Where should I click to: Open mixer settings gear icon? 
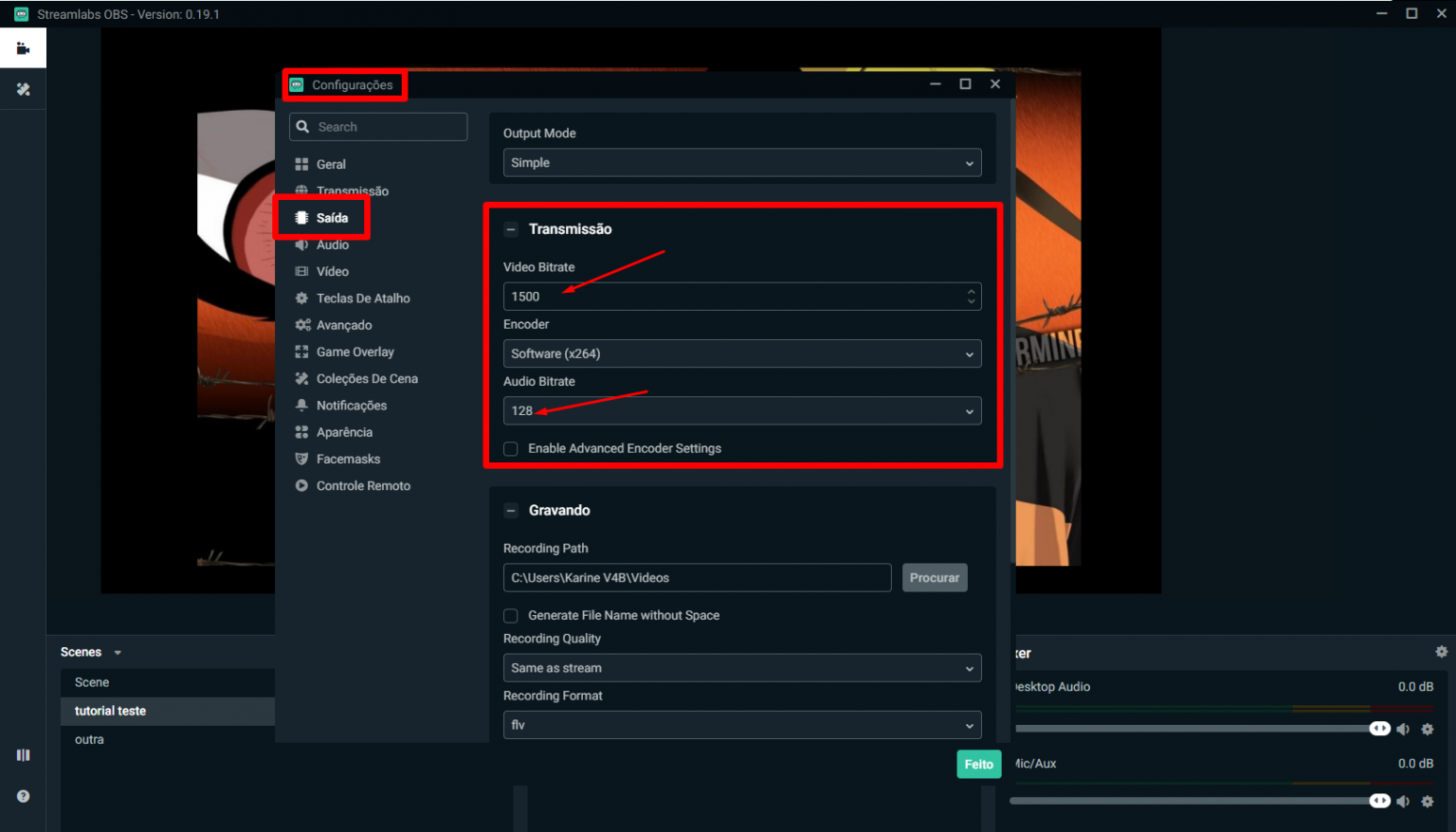(1441, 652)
